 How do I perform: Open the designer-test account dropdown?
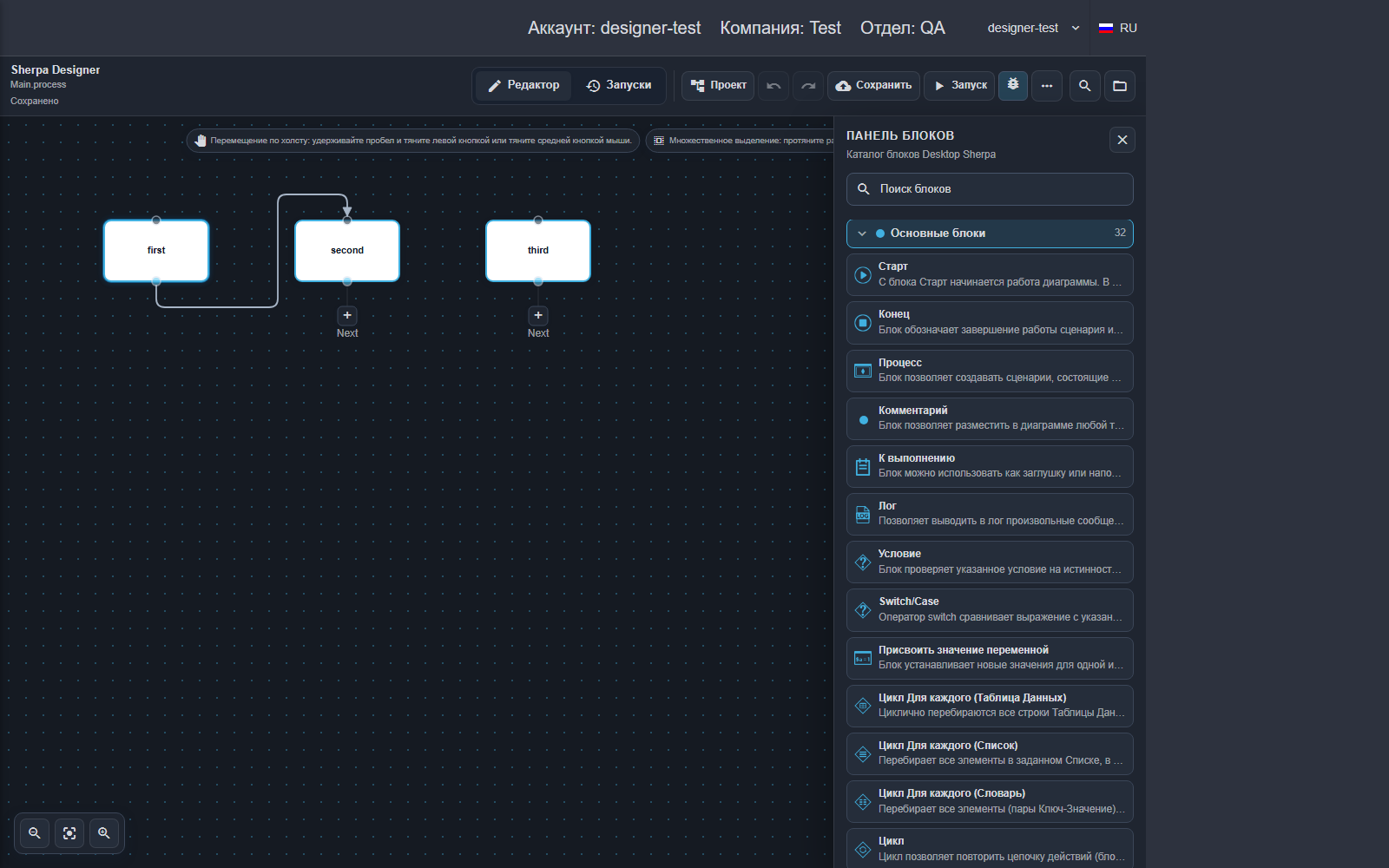coord(1033,28)
